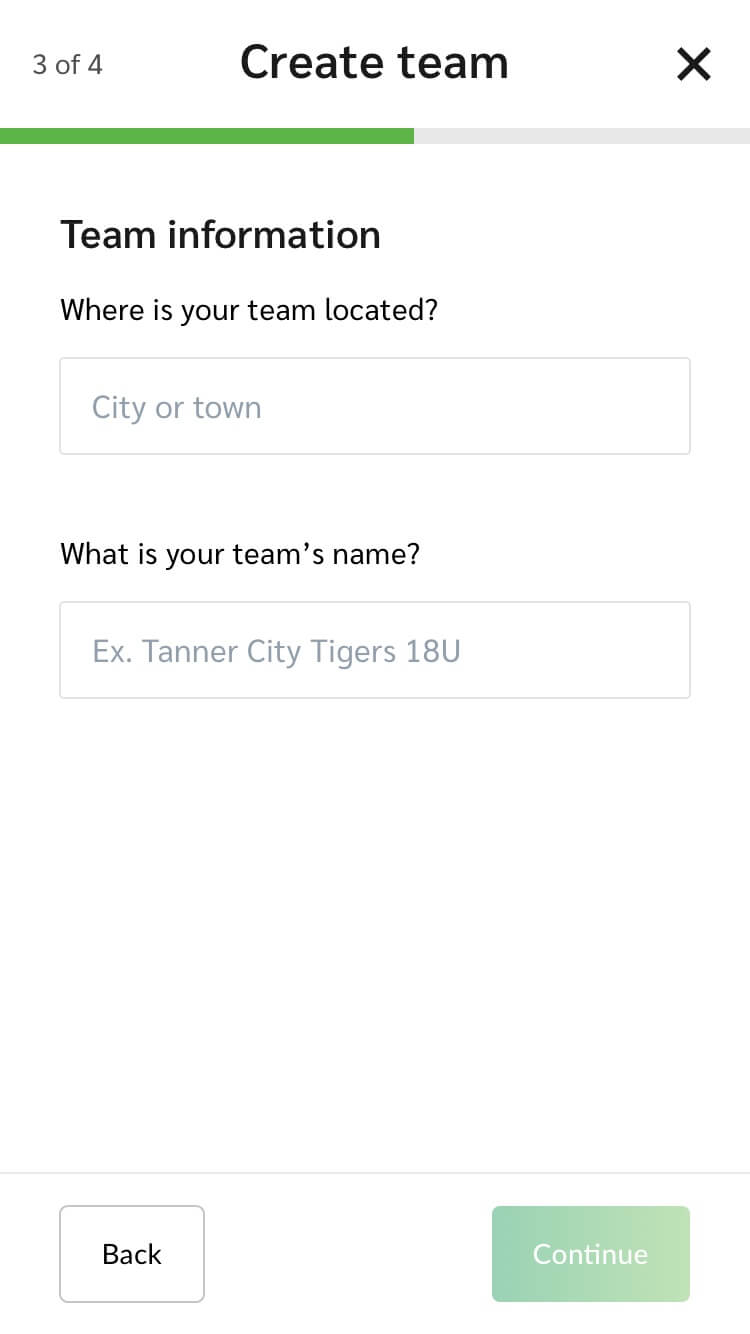Tap the X icon in header

693,65
